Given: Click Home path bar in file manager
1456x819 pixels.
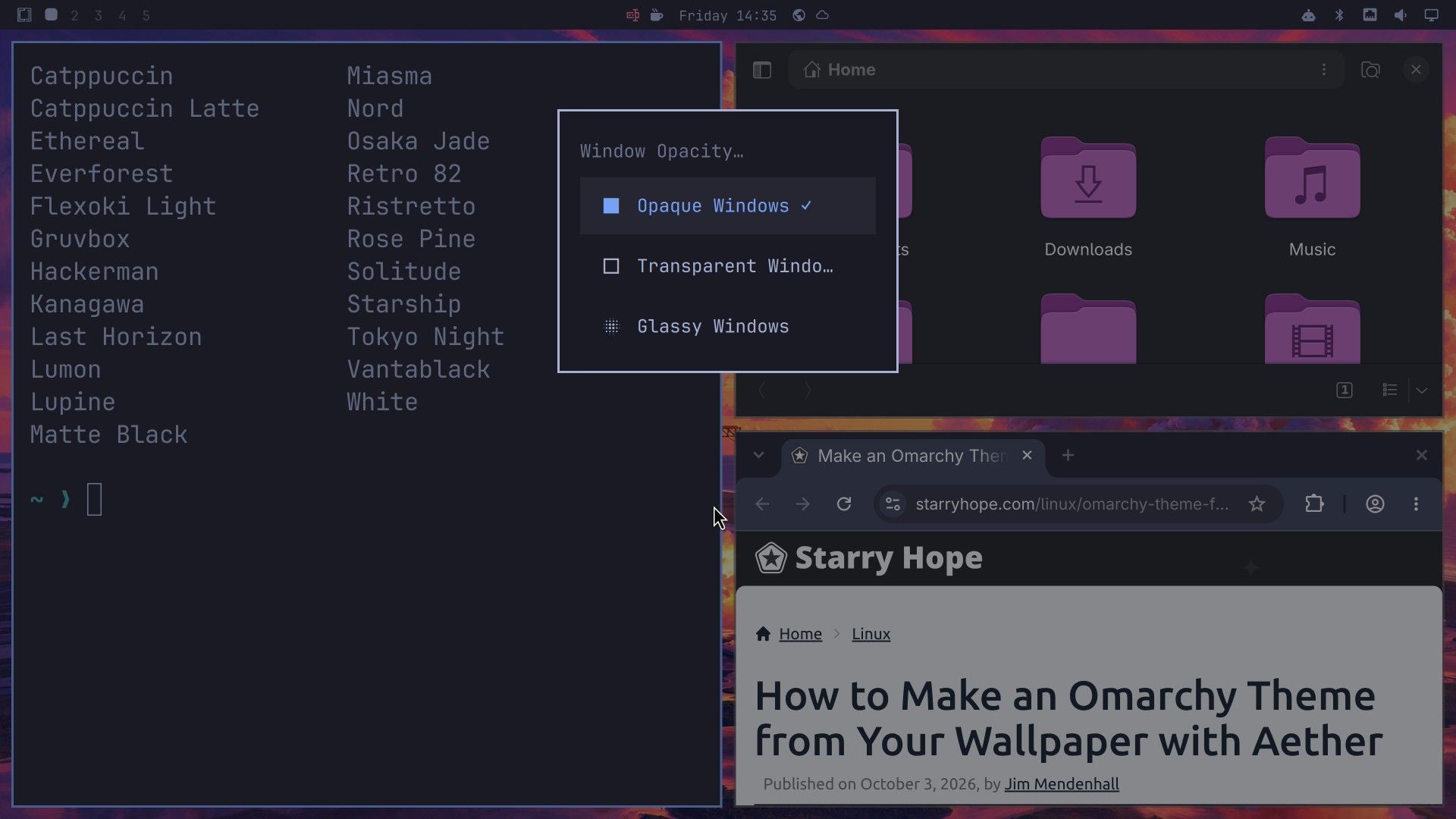Looking at the screenshot, I should [1065, 70].
